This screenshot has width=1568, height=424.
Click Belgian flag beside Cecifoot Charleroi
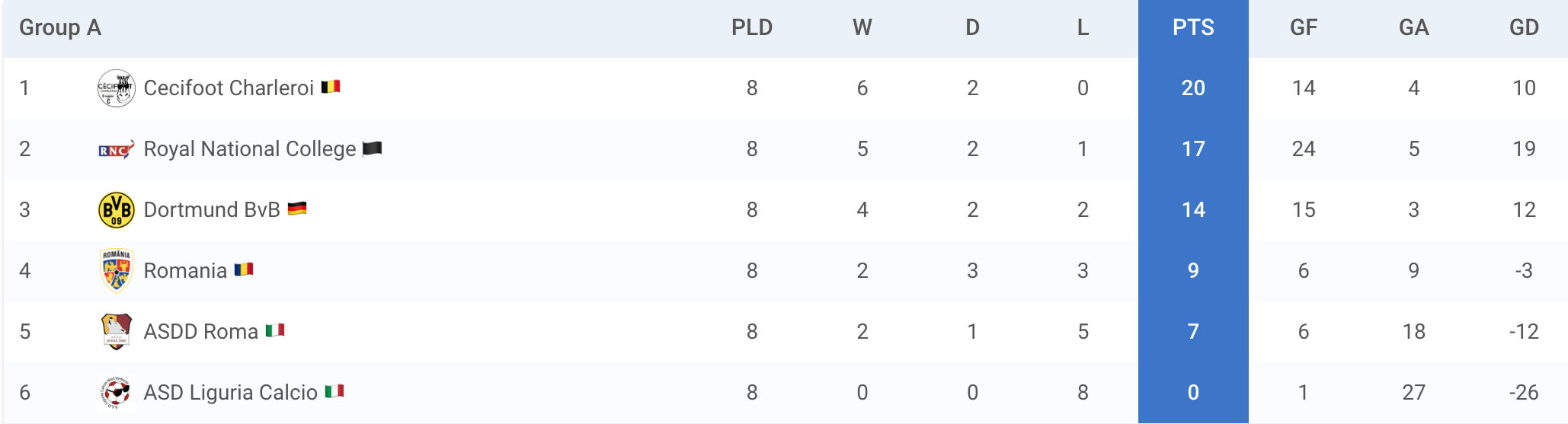(x=330, y=87)
